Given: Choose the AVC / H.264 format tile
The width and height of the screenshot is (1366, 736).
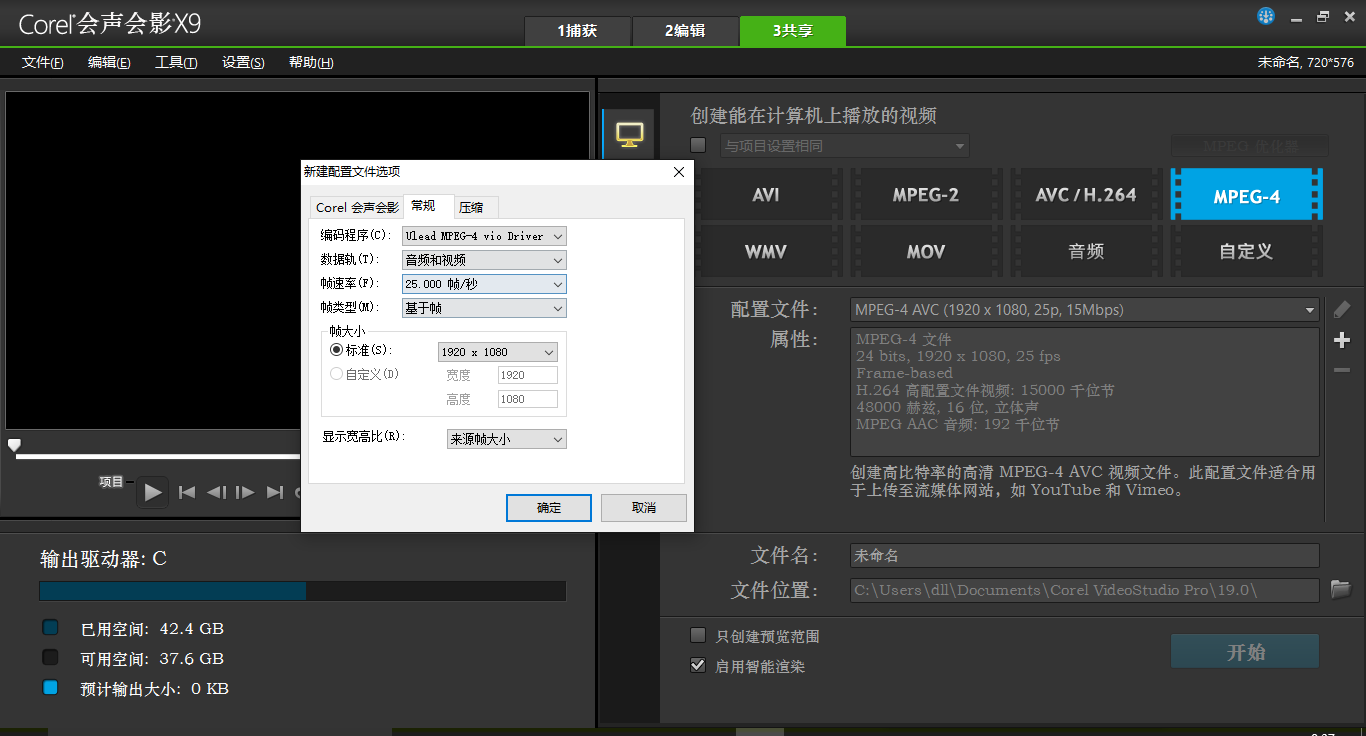Looking at the screenshot, I should 1086,195.
